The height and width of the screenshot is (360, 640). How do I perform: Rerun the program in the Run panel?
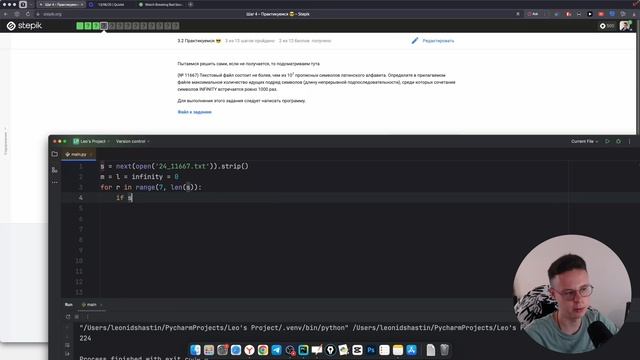coord(68,316)
